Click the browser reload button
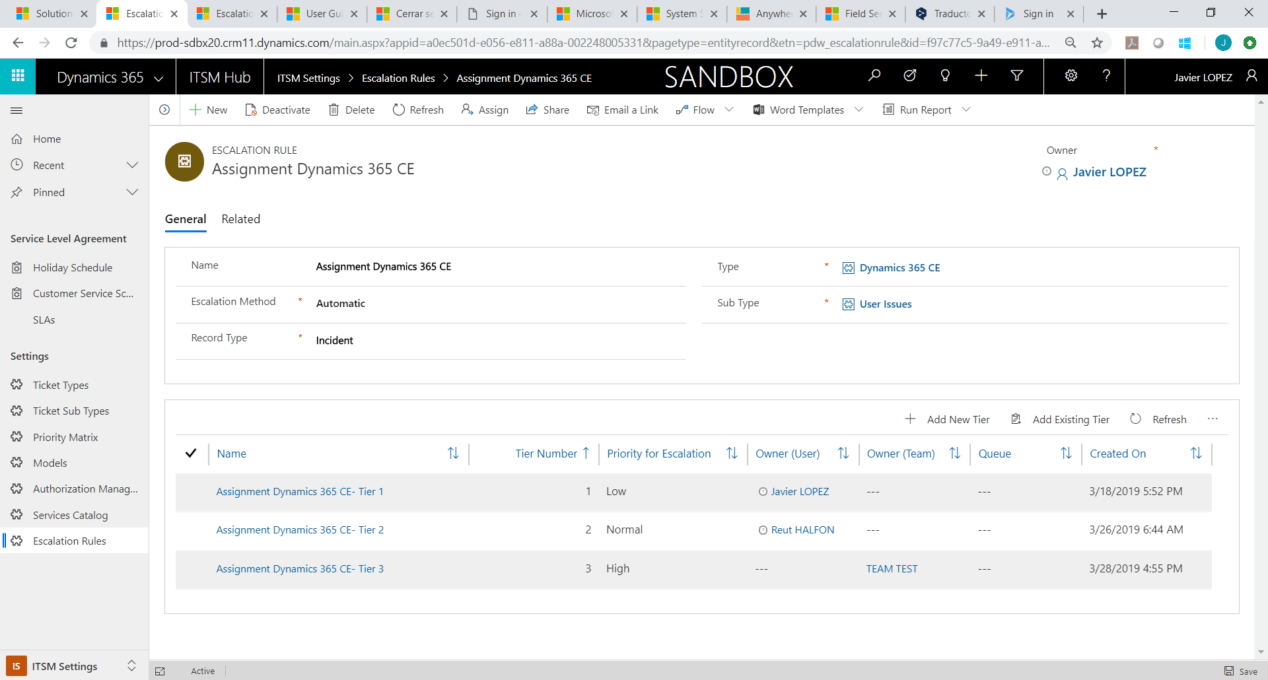This screenshot has width=1268, height=680. (71, 43)
